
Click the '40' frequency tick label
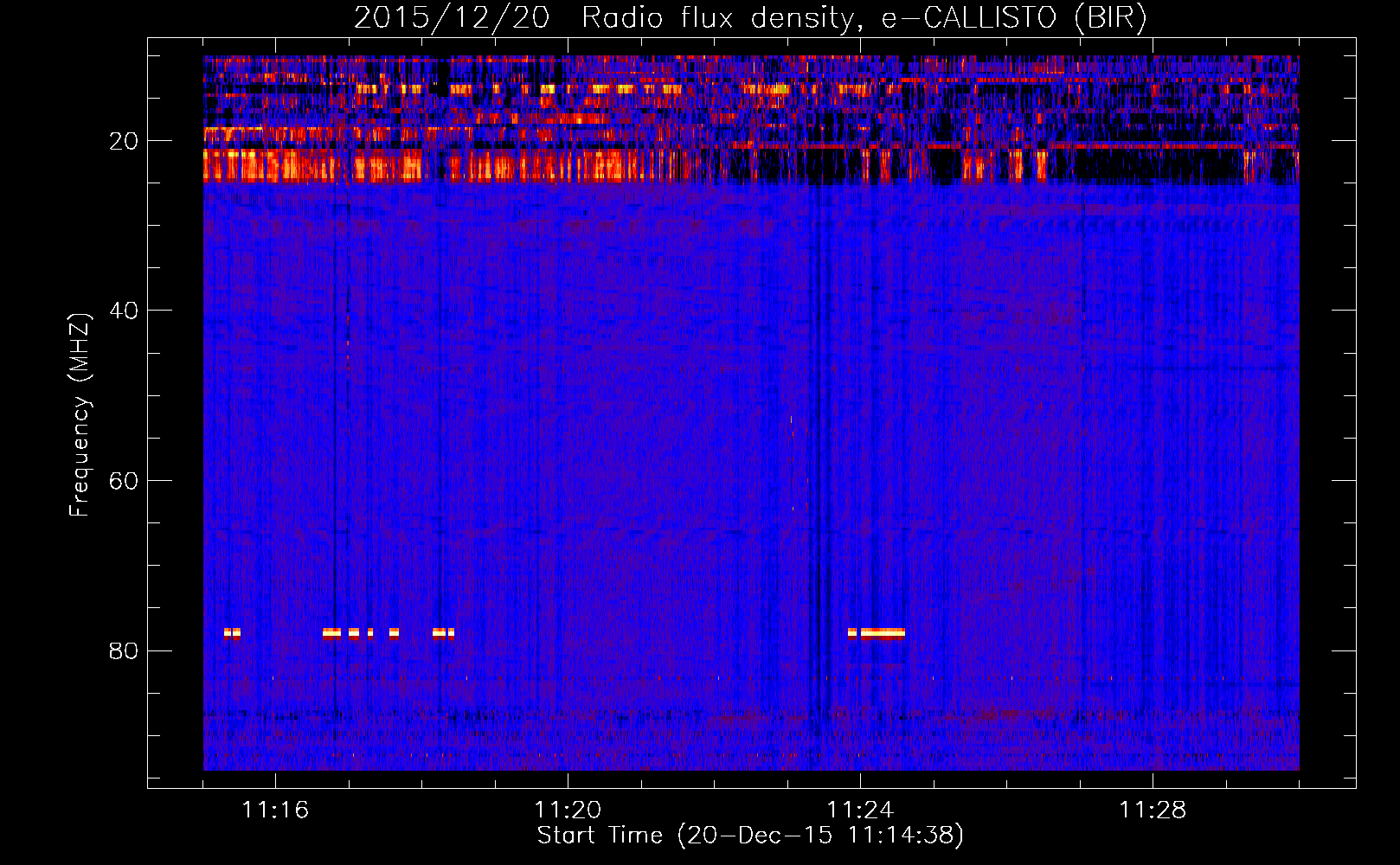coord(124,311)
